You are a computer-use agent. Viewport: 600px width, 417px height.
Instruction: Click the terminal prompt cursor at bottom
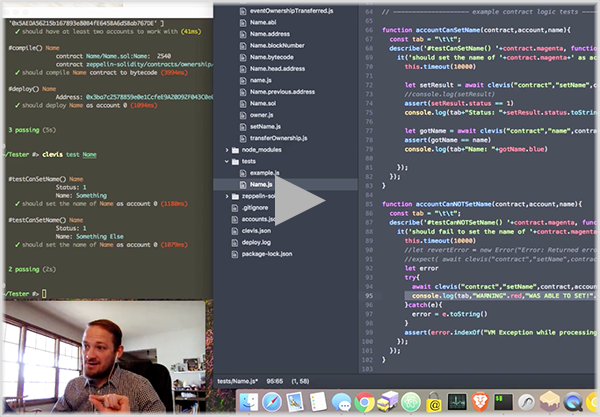coord(44,294)
